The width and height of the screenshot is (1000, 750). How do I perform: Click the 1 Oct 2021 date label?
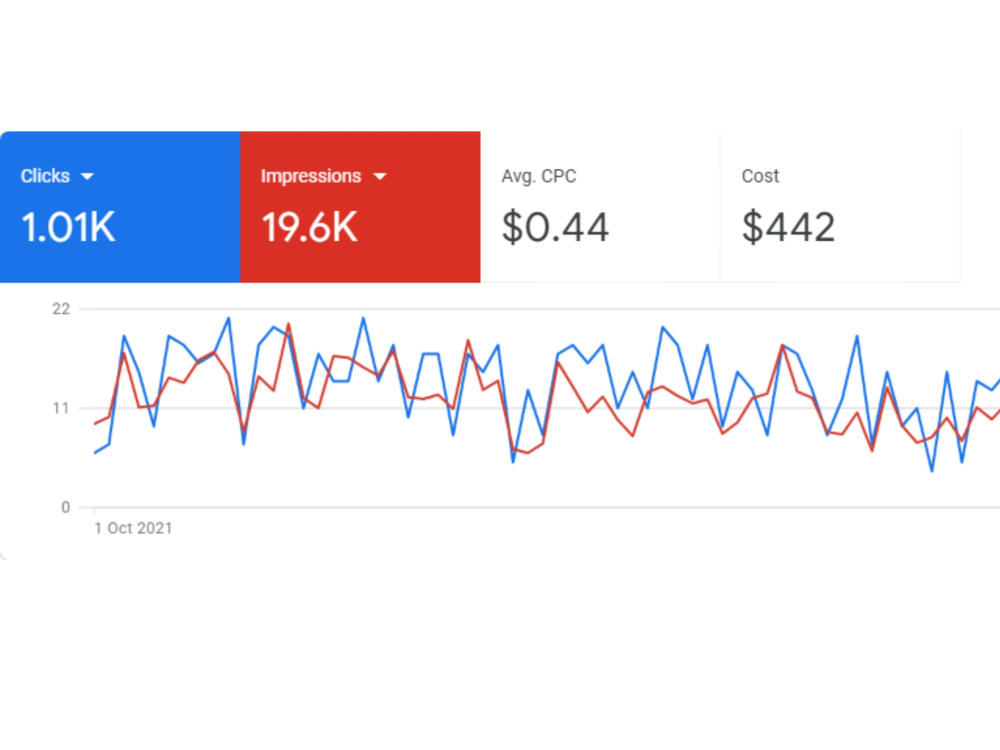(133, 528)
